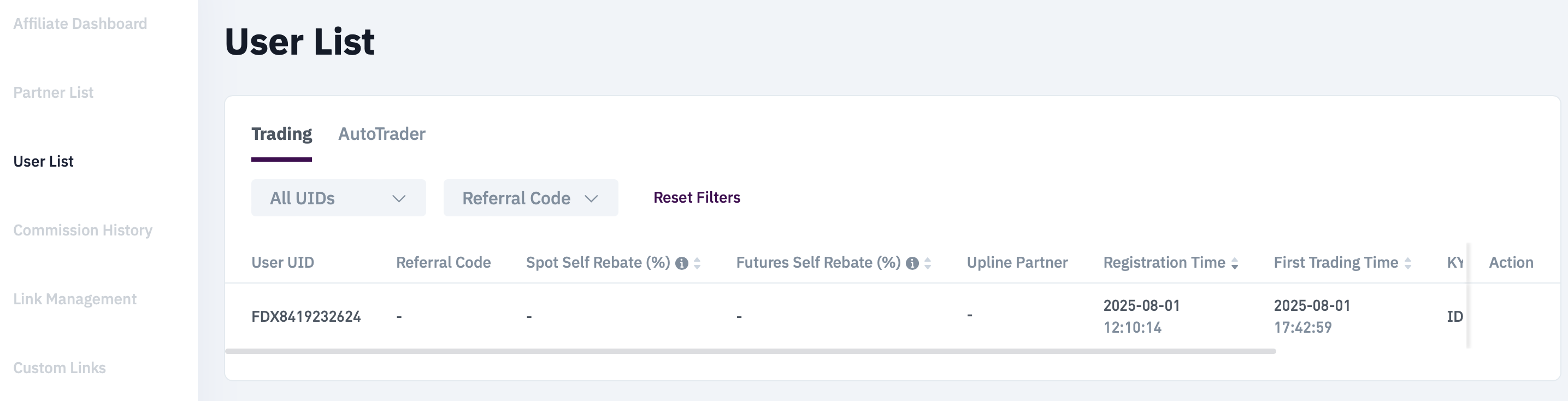The height and width of the screenshot is (401, 1568).
Task: Click the Futures Self Rebate info icon
Action: click(x=912, y=263)
